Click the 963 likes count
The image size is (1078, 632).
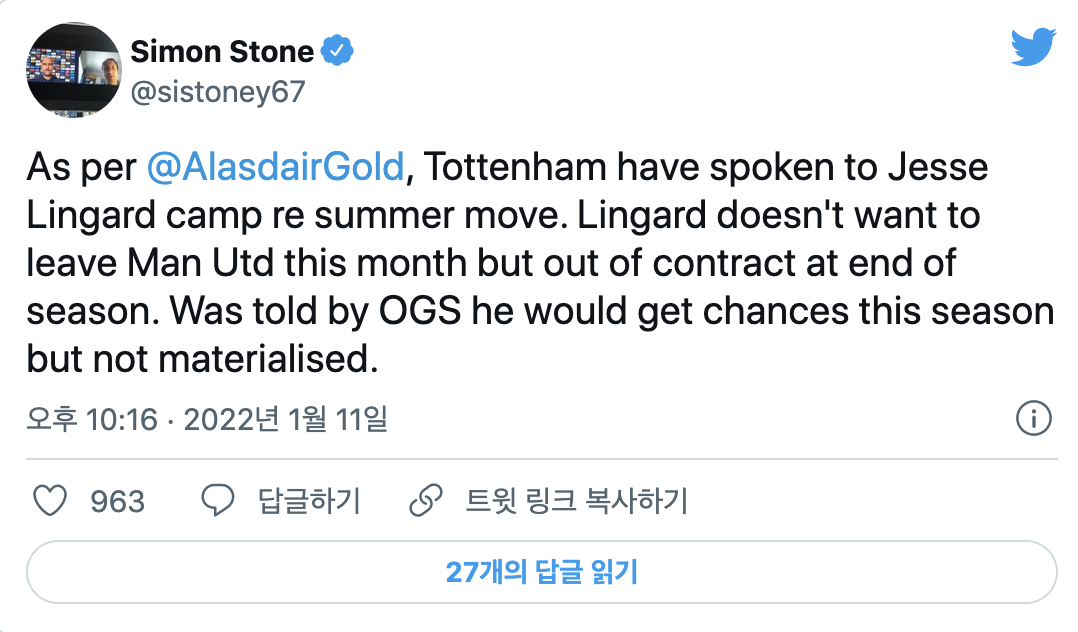[x=118, y=501]
